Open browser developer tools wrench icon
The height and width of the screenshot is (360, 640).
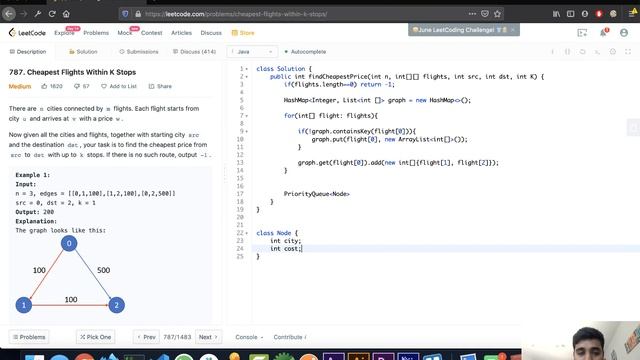pyautogui.click(x=38, y=14)
